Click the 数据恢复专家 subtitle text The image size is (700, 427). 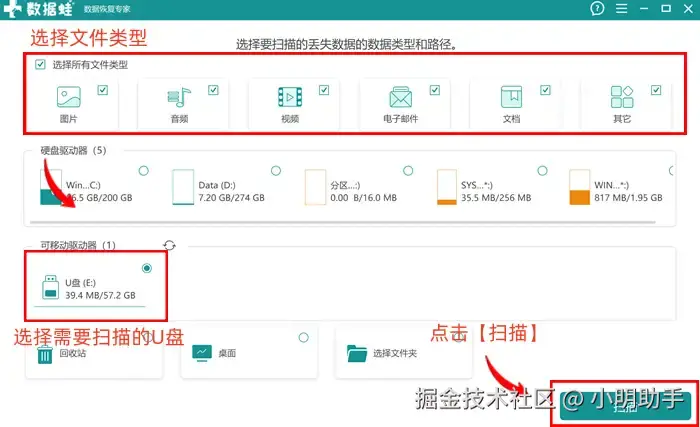[107, 9]
